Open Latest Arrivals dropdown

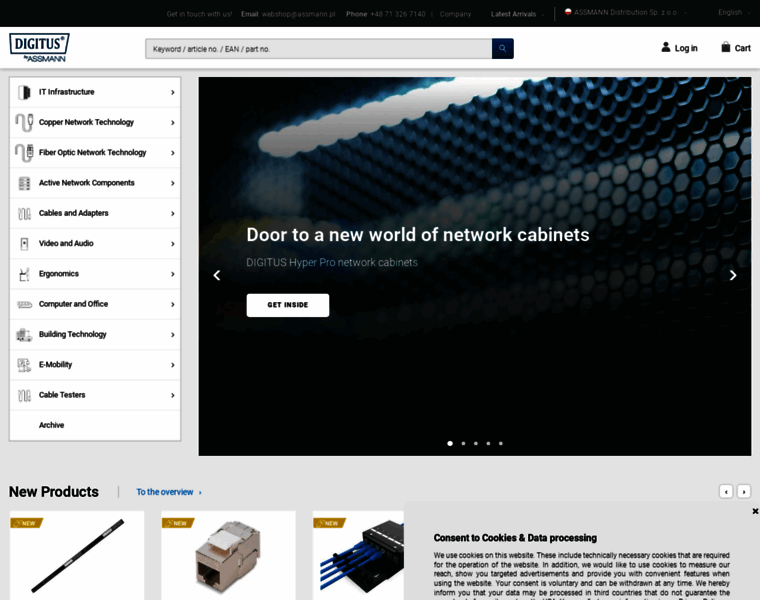point(517,14)
